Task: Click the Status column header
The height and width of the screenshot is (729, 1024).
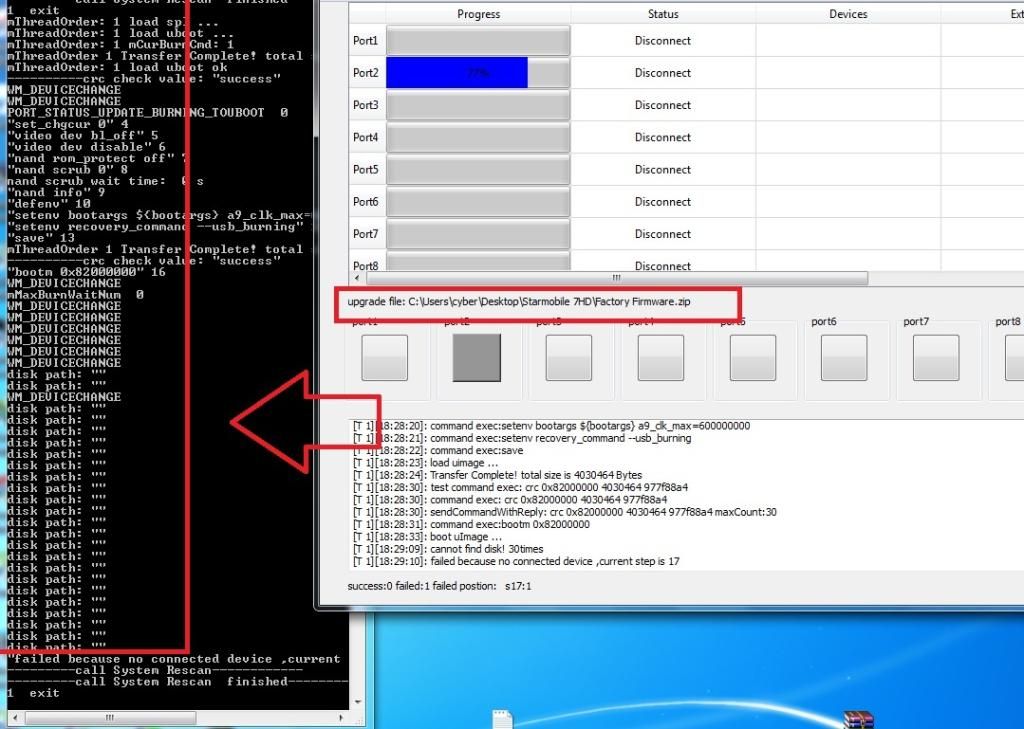Action: pos(662,14)
